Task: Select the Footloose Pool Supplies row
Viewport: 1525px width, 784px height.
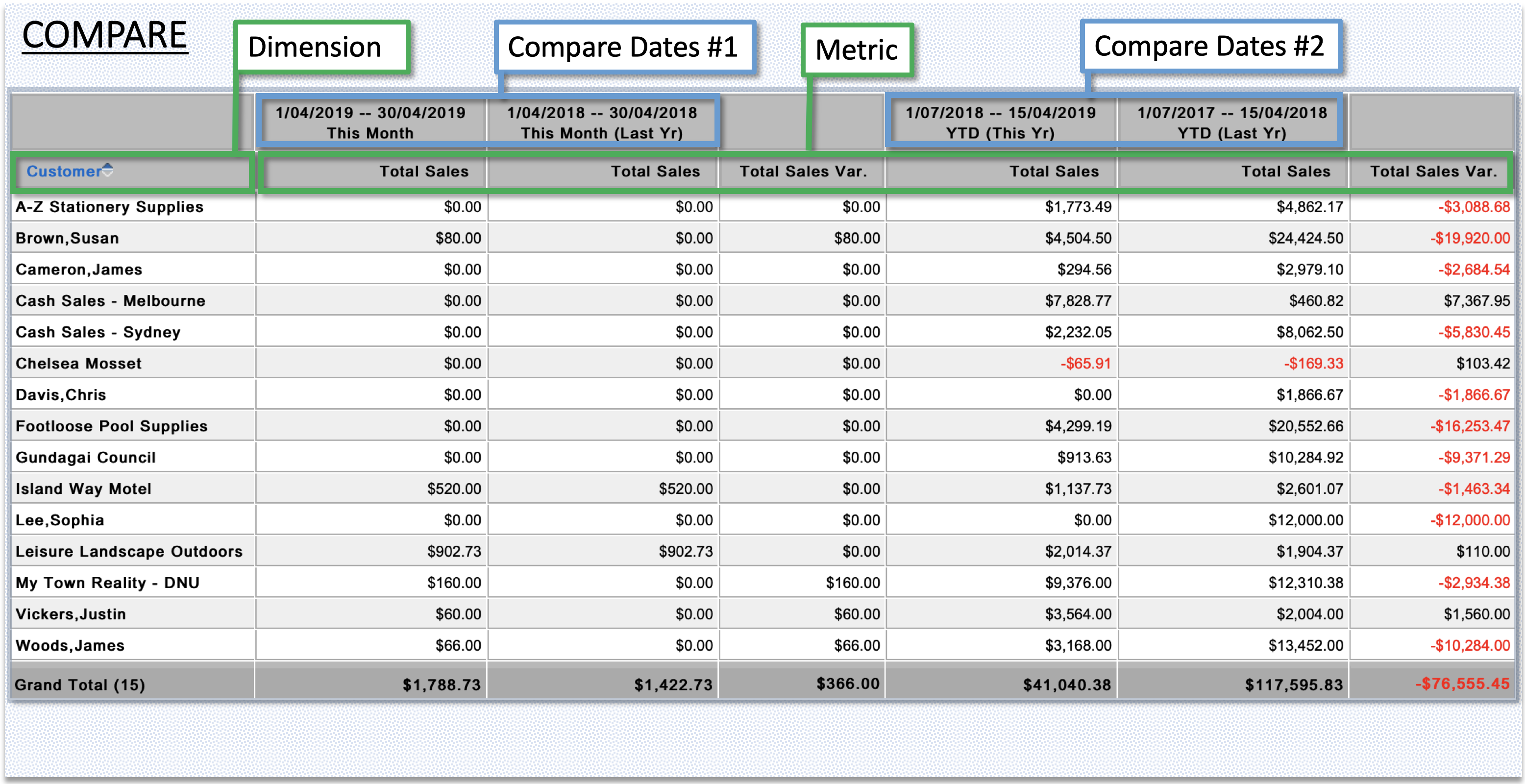Action: click(x=762, y=426)
